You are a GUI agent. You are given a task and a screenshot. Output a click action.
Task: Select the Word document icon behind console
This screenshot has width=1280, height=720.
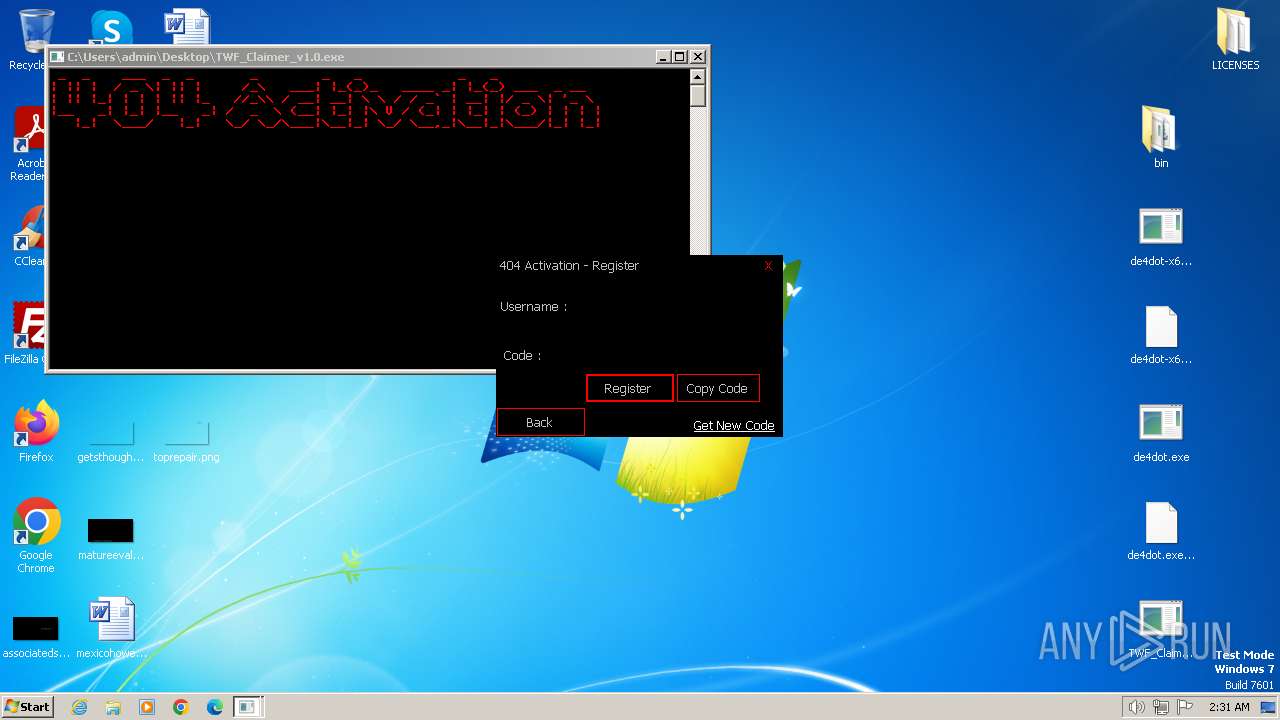pos(187,26)
